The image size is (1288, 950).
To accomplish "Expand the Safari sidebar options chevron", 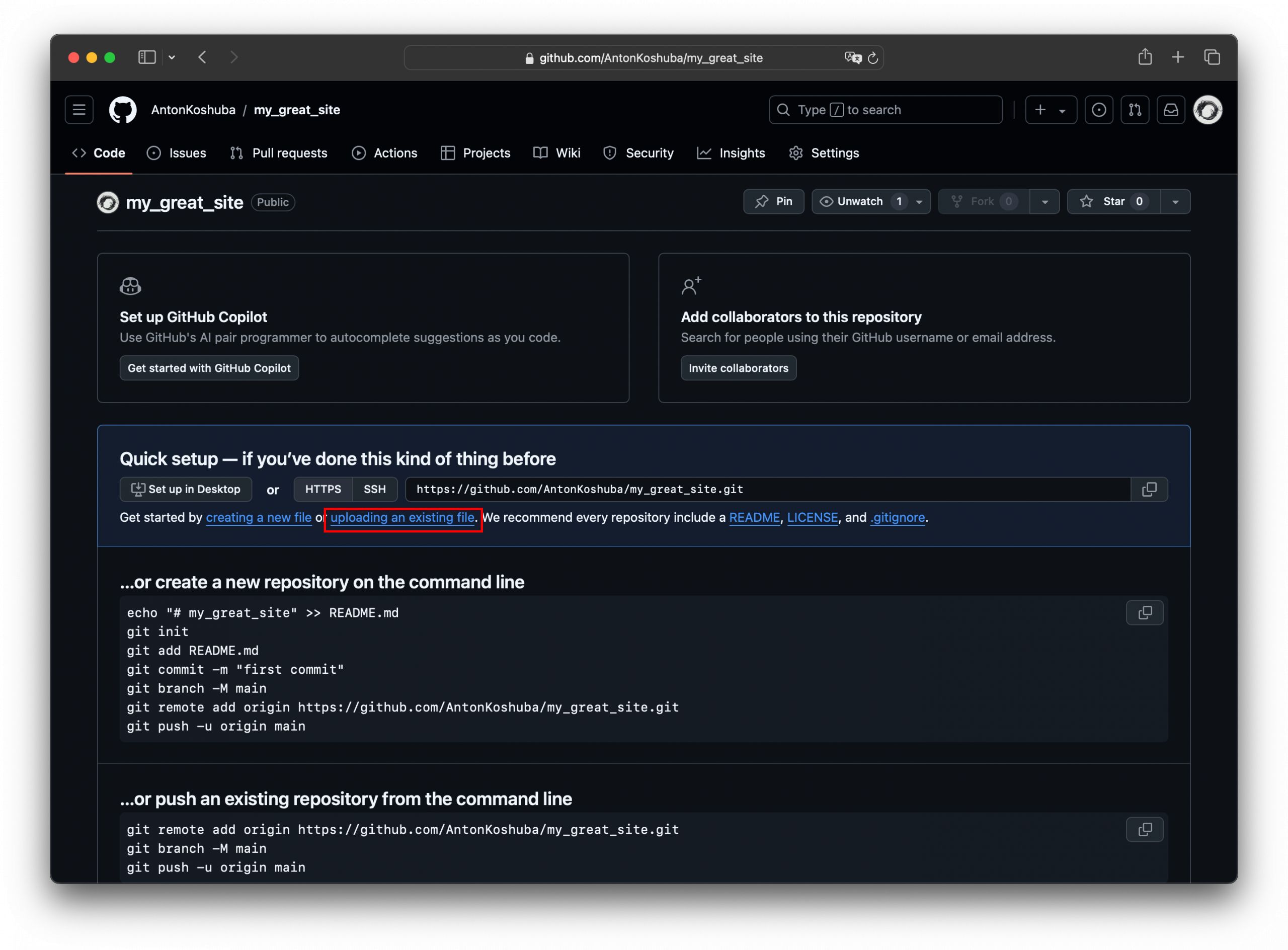I will 172,57.
